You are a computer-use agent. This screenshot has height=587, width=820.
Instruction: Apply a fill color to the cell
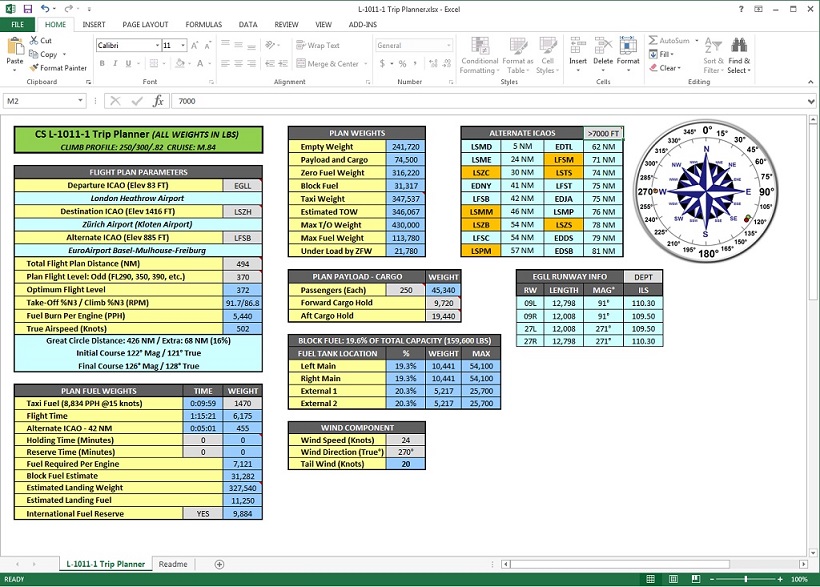[180, 63]
